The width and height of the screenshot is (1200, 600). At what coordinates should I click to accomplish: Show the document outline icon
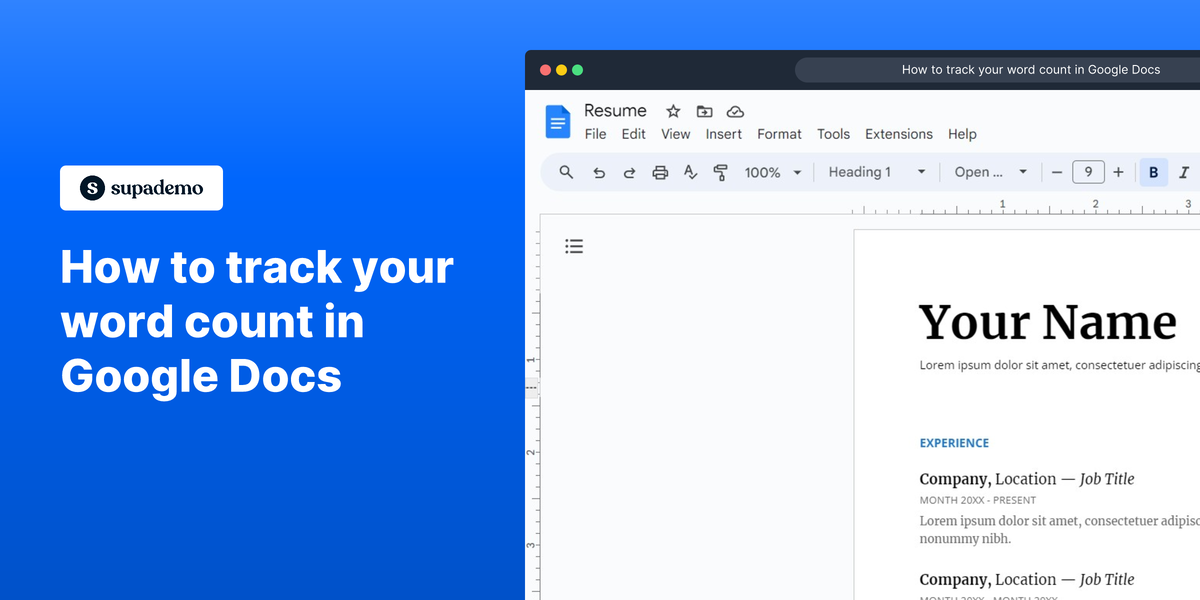574,246
